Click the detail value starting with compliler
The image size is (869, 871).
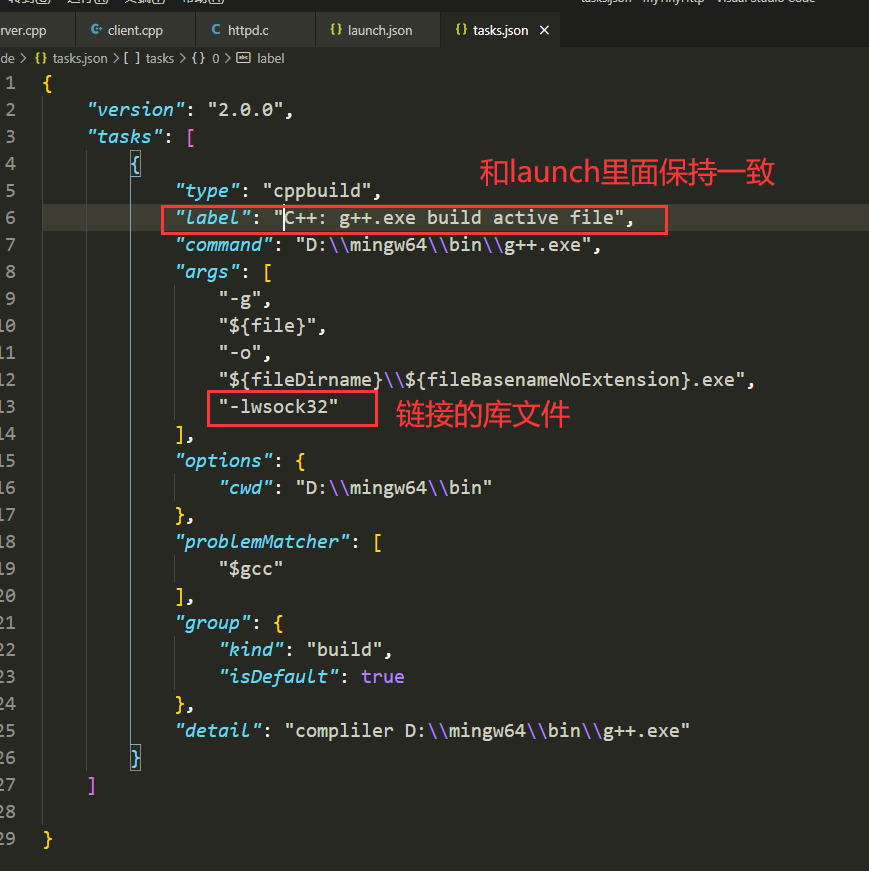[x=487, y=731]
